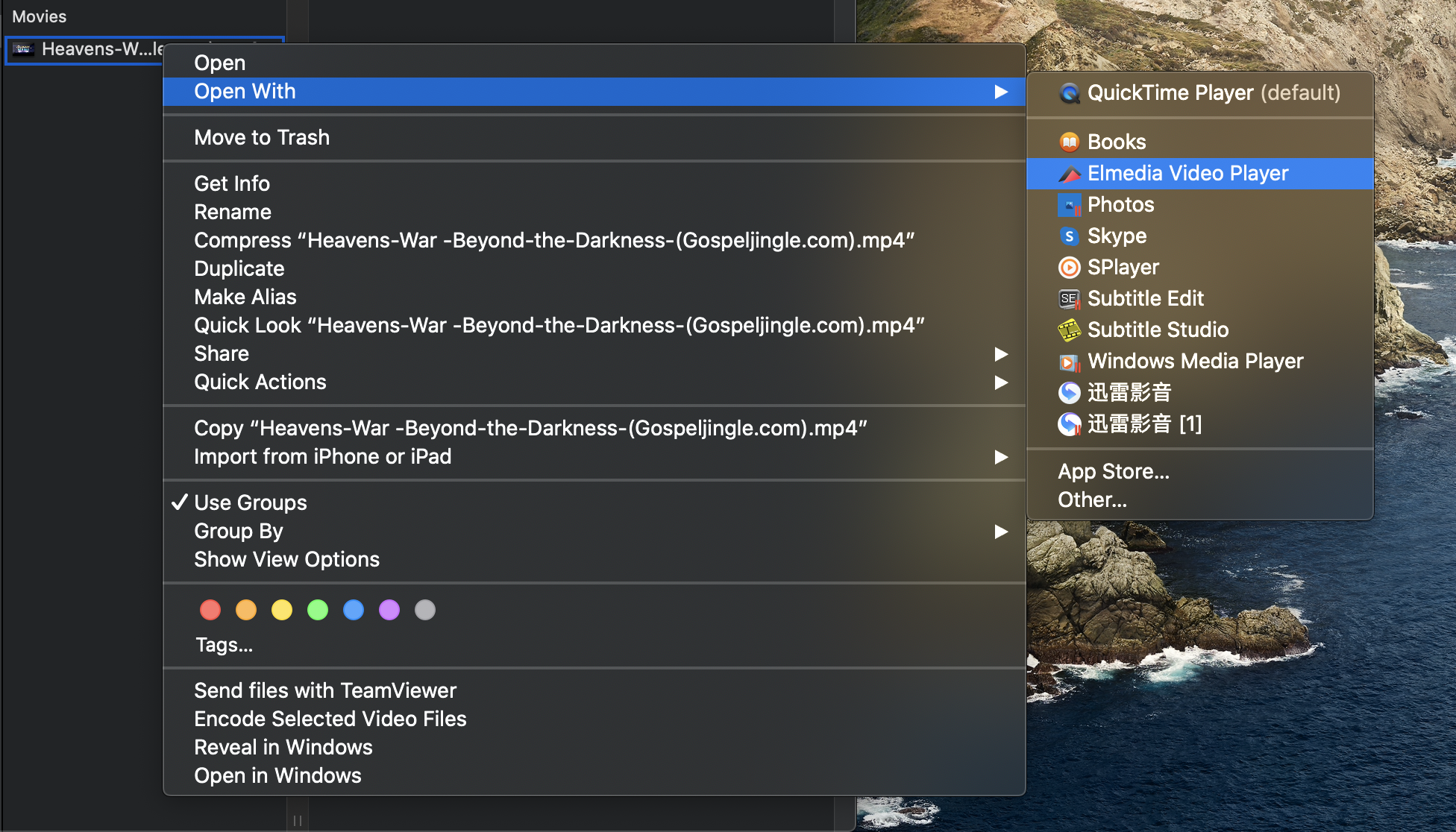Click the Subtitle Edit app icon
The height and width of the screenshot is (832, 1456).
pos(1070,299)
